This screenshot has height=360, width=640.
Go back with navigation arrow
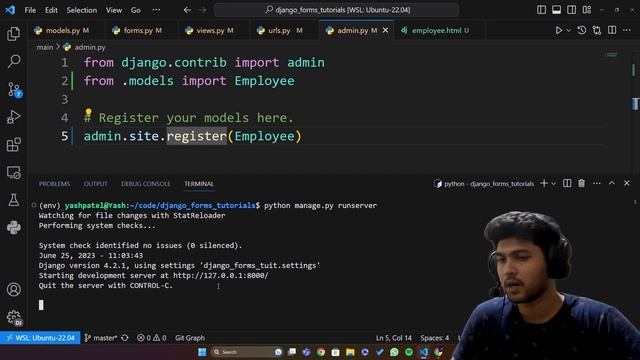tap(187, 10)
